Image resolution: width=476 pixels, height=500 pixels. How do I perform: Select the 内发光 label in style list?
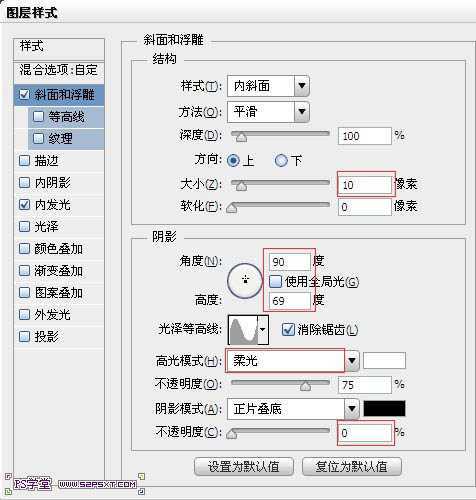[52, 205]
